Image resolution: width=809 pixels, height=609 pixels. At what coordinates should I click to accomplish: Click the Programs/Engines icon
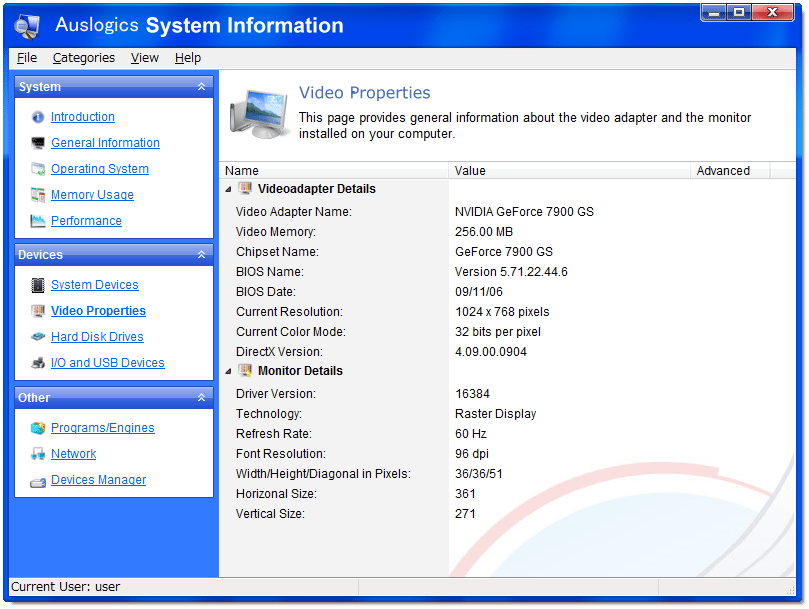38,428
